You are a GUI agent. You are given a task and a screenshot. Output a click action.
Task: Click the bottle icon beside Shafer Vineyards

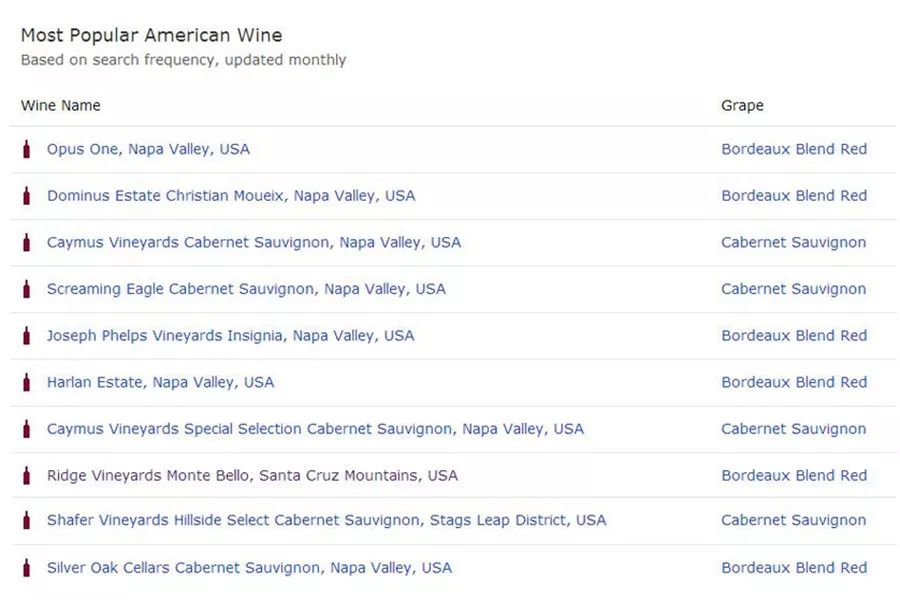(27, 521)
